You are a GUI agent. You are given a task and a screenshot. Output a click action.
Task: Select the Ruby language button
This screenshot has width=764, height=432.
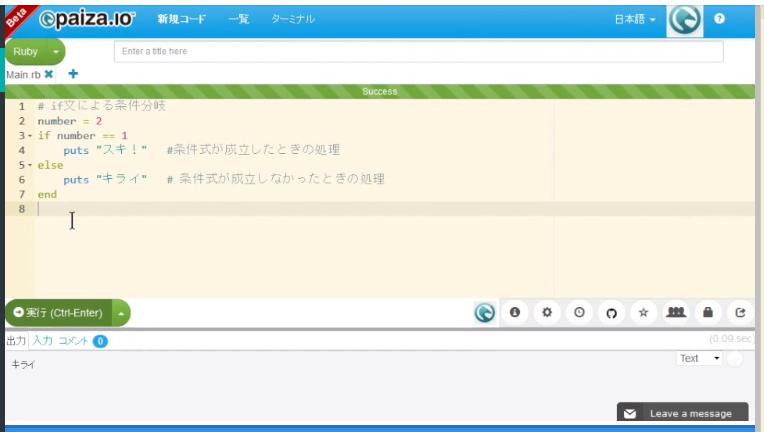tap(25, 51)
